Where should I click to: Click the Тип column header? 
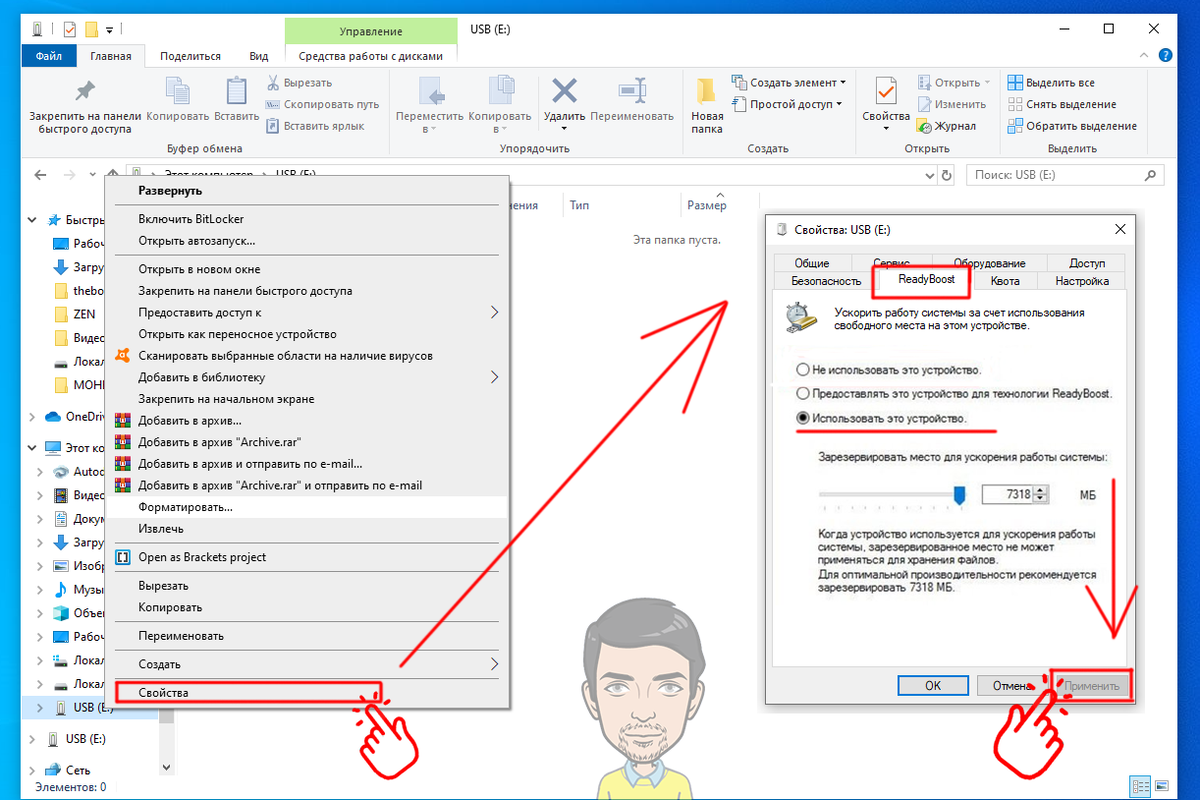[x=579, y=205]
